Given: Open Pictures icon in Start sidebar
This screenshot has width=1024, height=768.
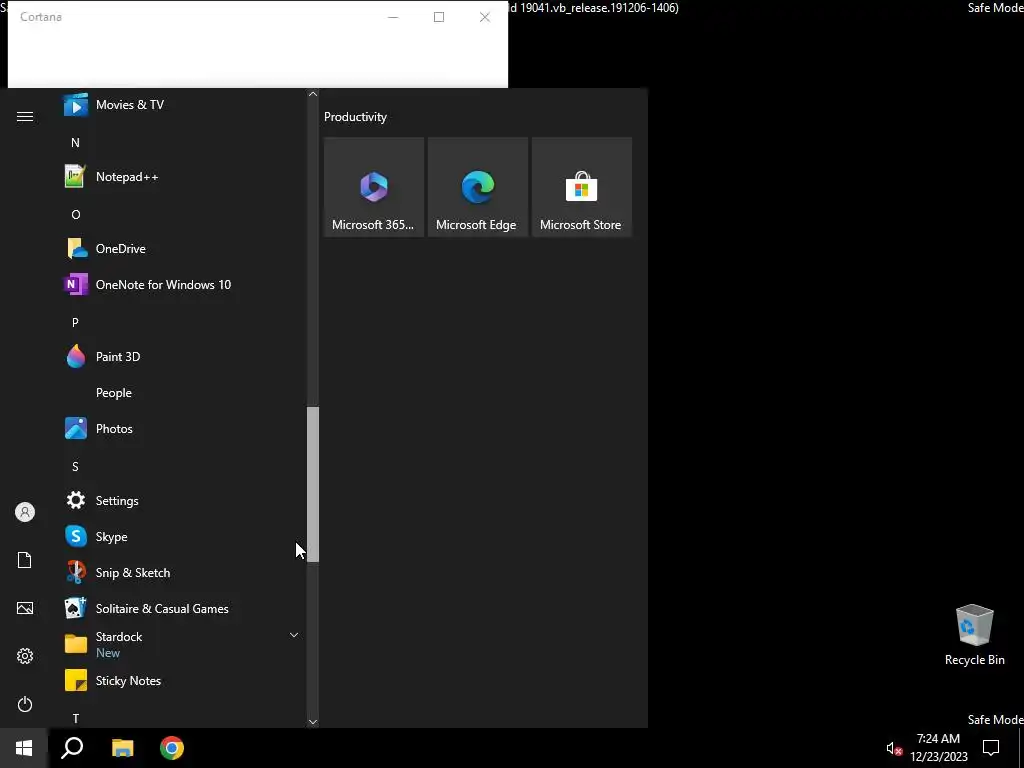Looking at the screenshot, I should coord(25,608).
